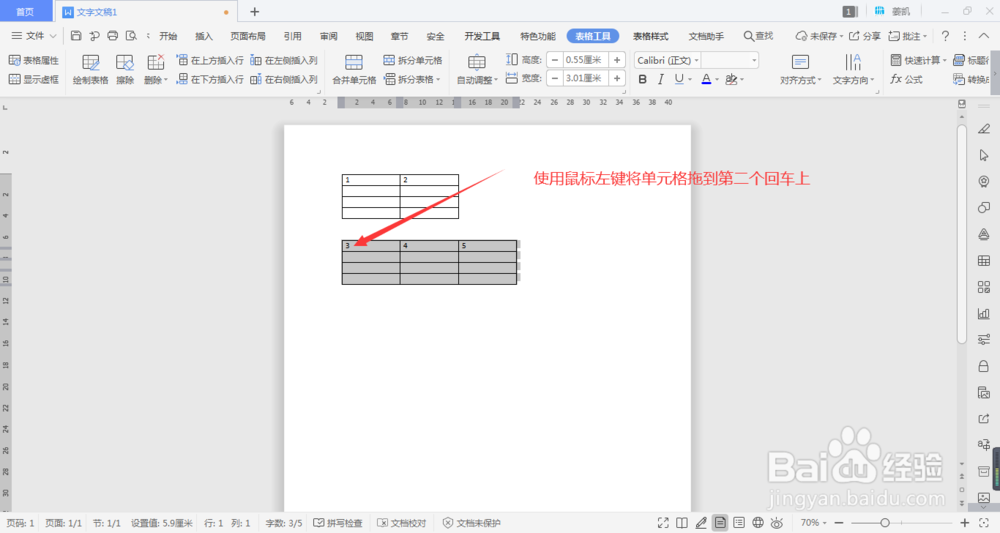Switch to the 页面布局 ribbon tab
1000x533 pixels.
[248, 36]
